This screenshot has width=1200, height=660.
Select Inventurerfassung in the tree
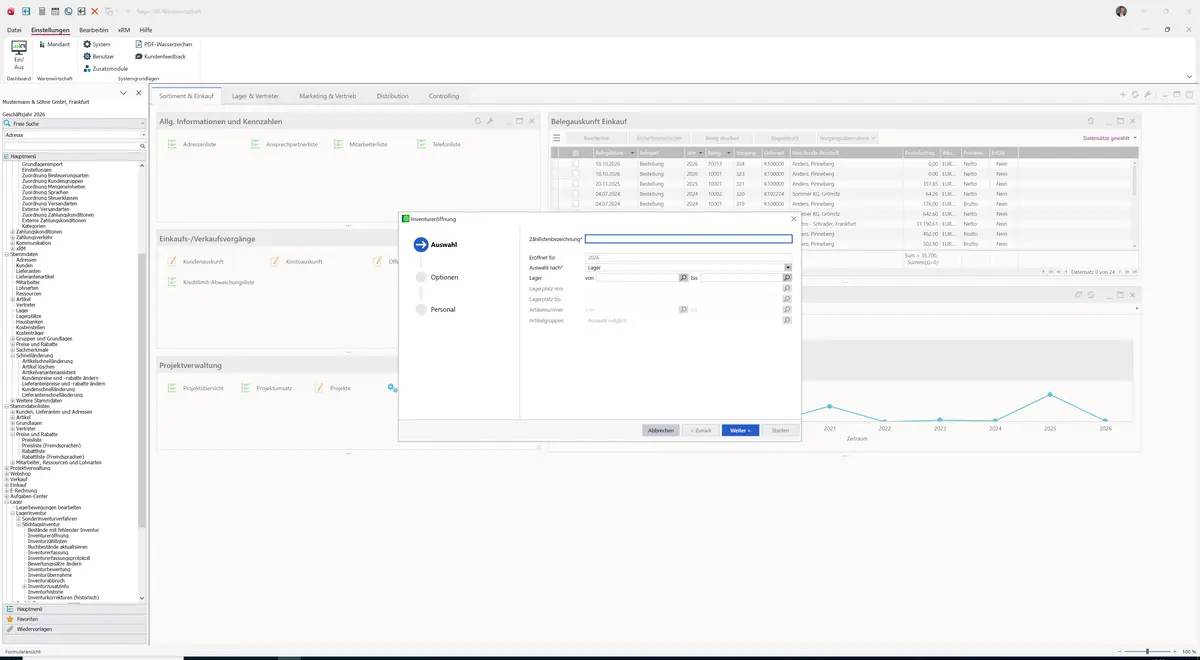point(49,552)
